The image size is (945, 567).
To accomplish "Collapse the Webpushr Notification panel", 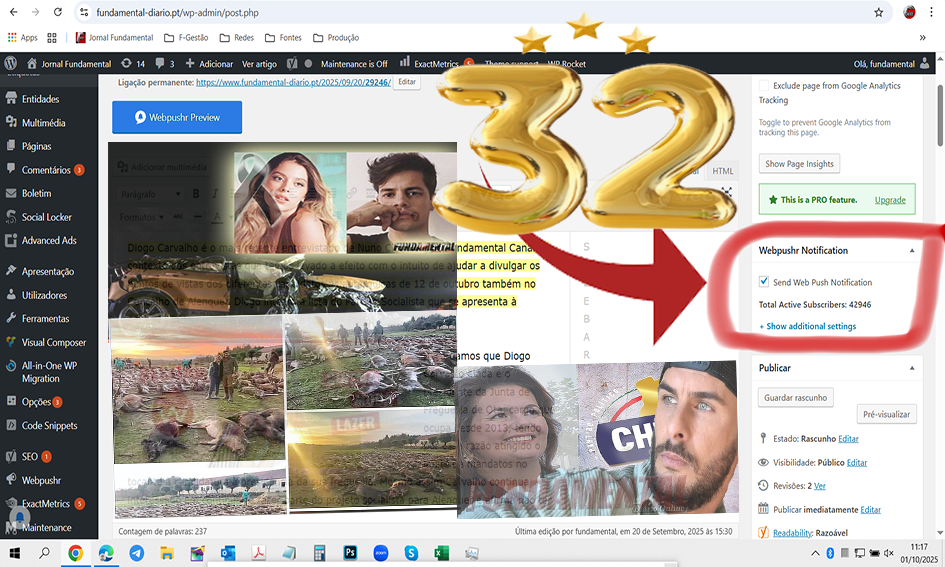I will point(911,251).
